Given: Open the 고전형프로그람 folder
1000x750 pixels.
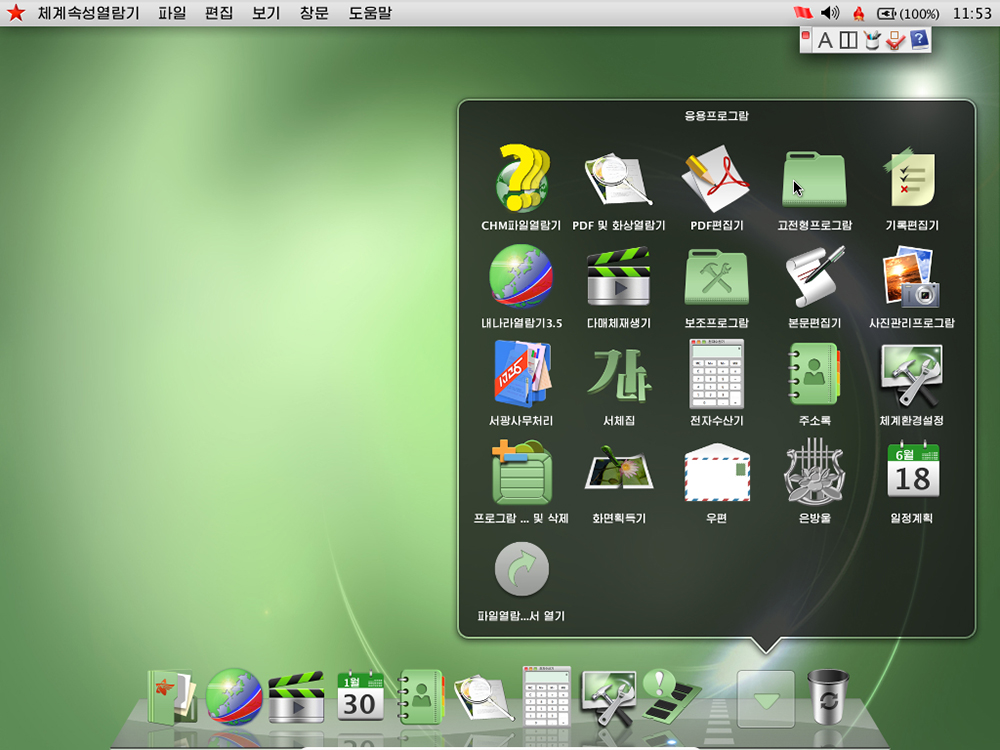Looking at the screenshot, I should point(814,179).
